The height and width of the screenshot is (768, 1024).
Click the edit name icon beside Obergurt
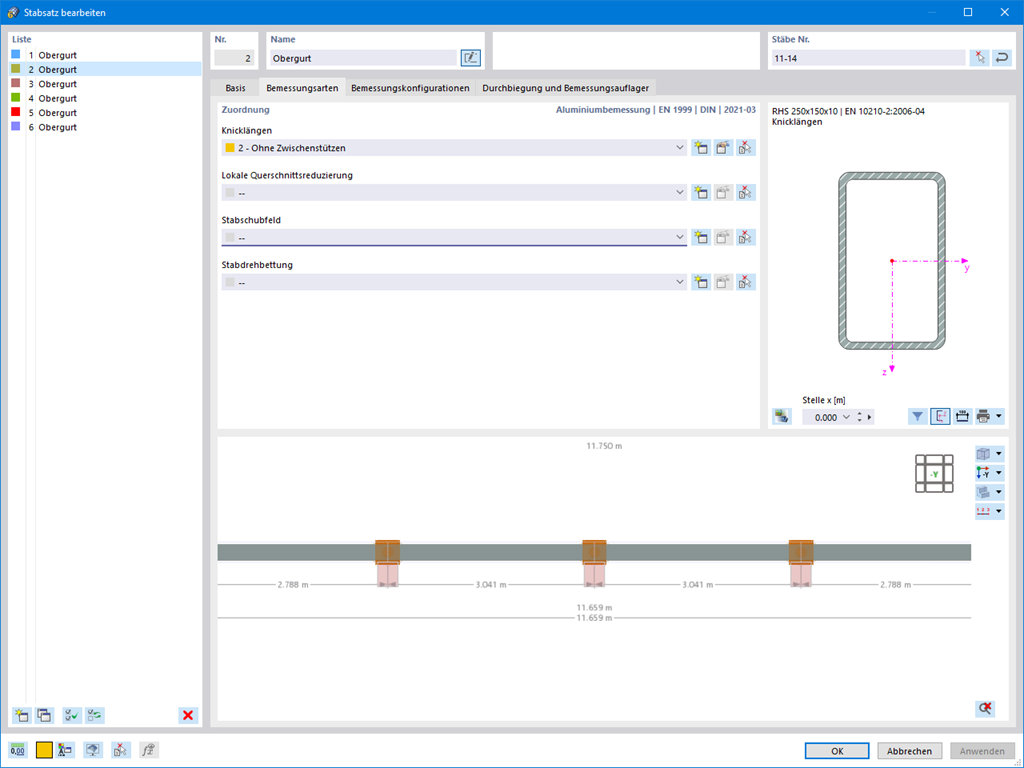470,58
